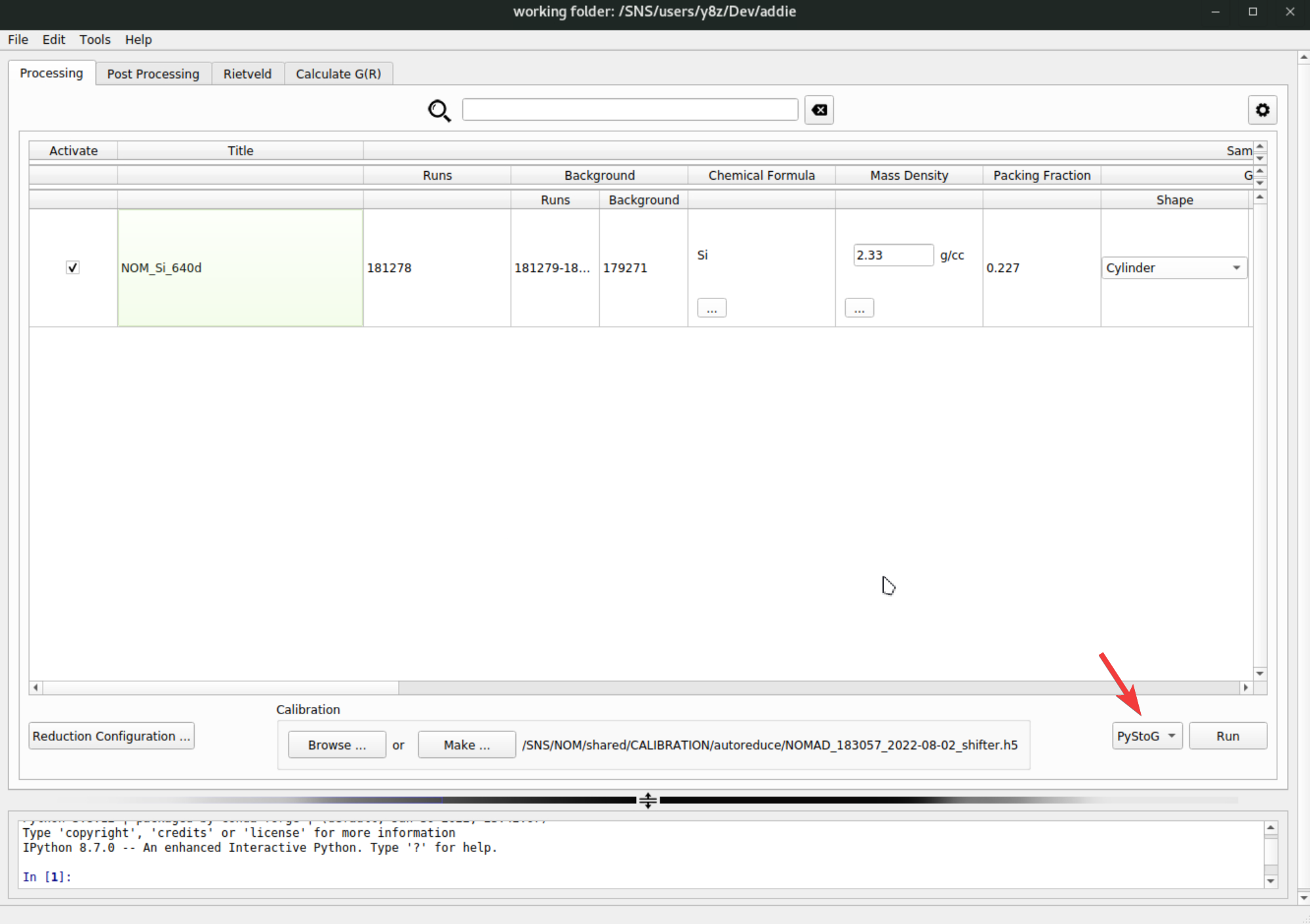Open the Tools menu
Image resolution: width=1310 pixels, height=924 pixels.
coord(94,39)
